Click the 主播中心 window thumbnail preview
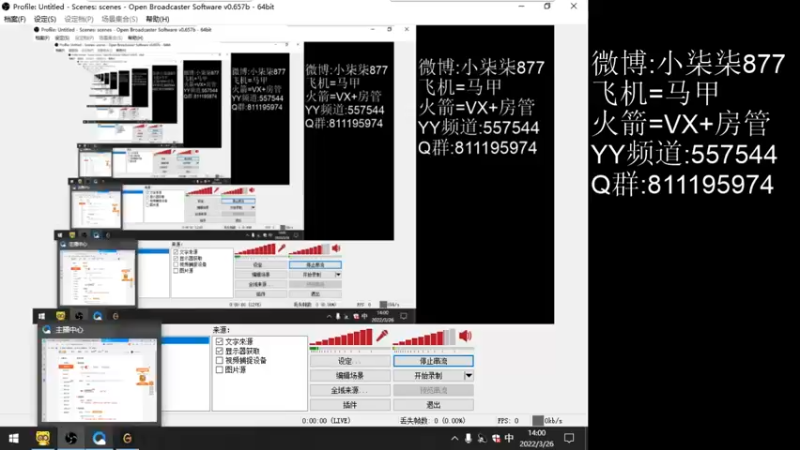800x450 pixels. (x=99, y=381)
